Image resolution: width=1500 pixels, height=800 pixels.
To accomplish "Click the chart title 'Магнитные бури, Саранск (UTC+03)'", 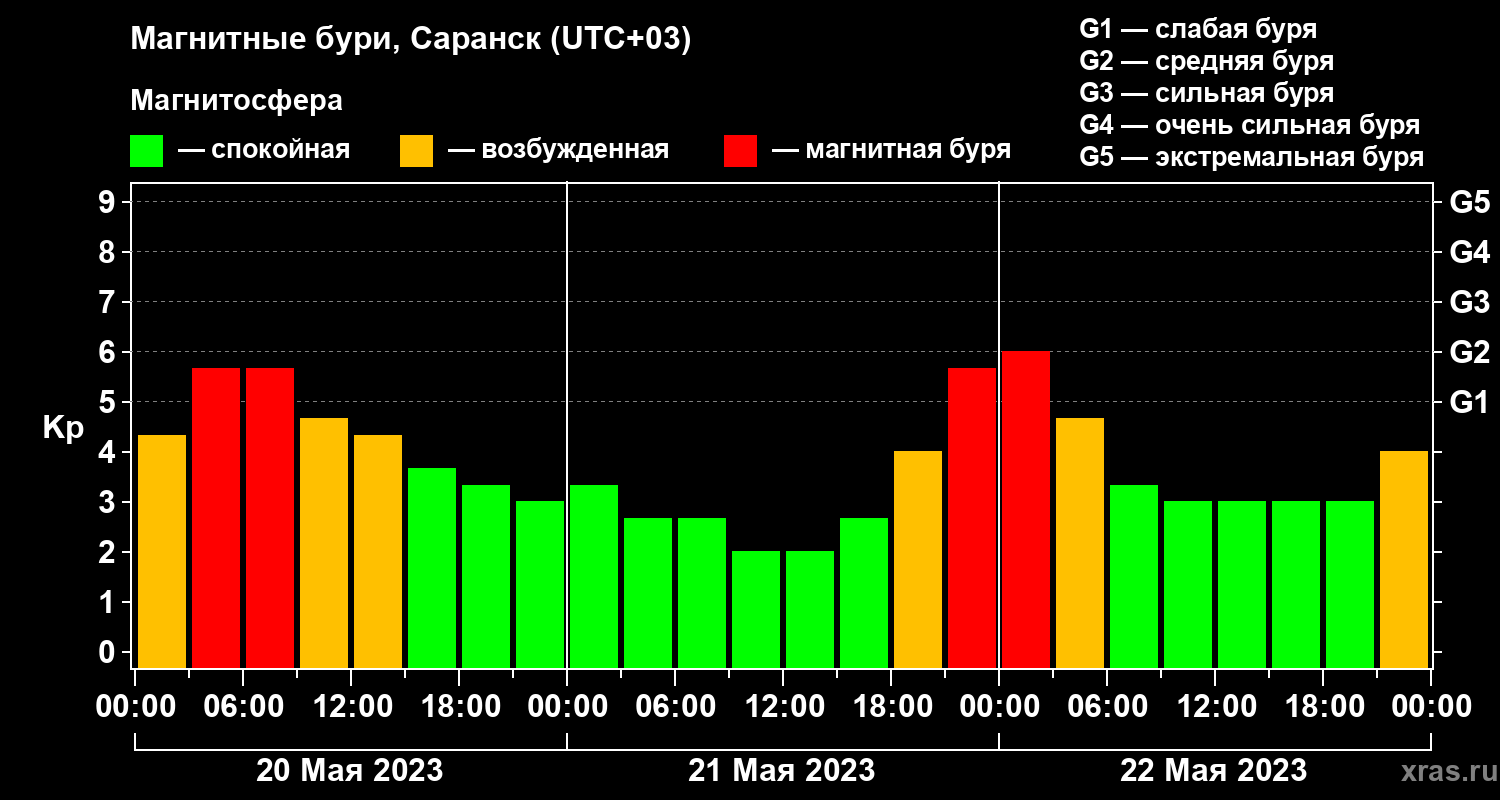I will point(411,41).
